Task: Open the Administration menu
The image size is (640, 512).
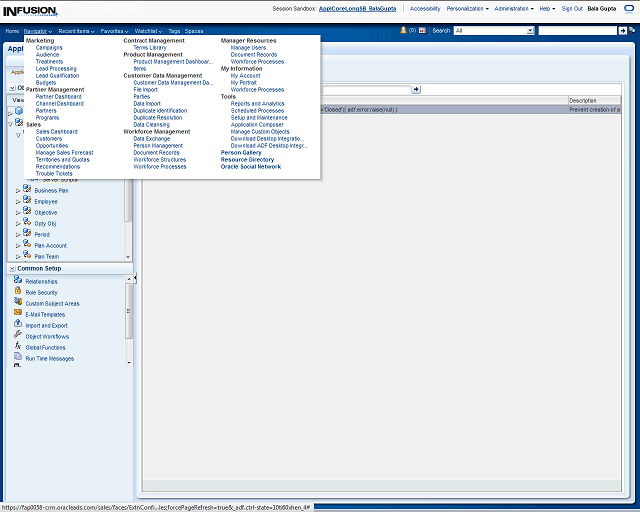Action: 513,8
